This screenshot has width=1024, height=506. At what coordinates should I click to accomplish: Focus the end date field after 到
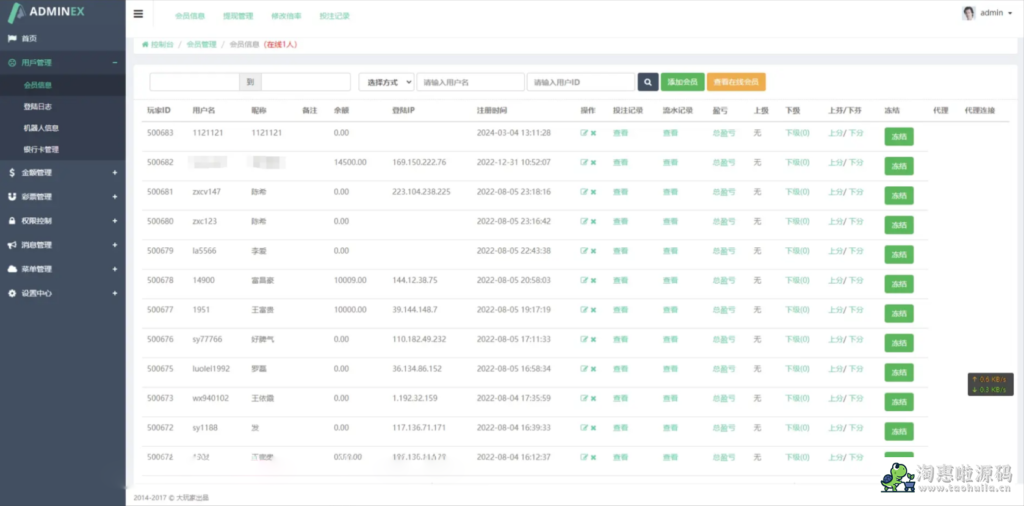[x=306, y=82]
